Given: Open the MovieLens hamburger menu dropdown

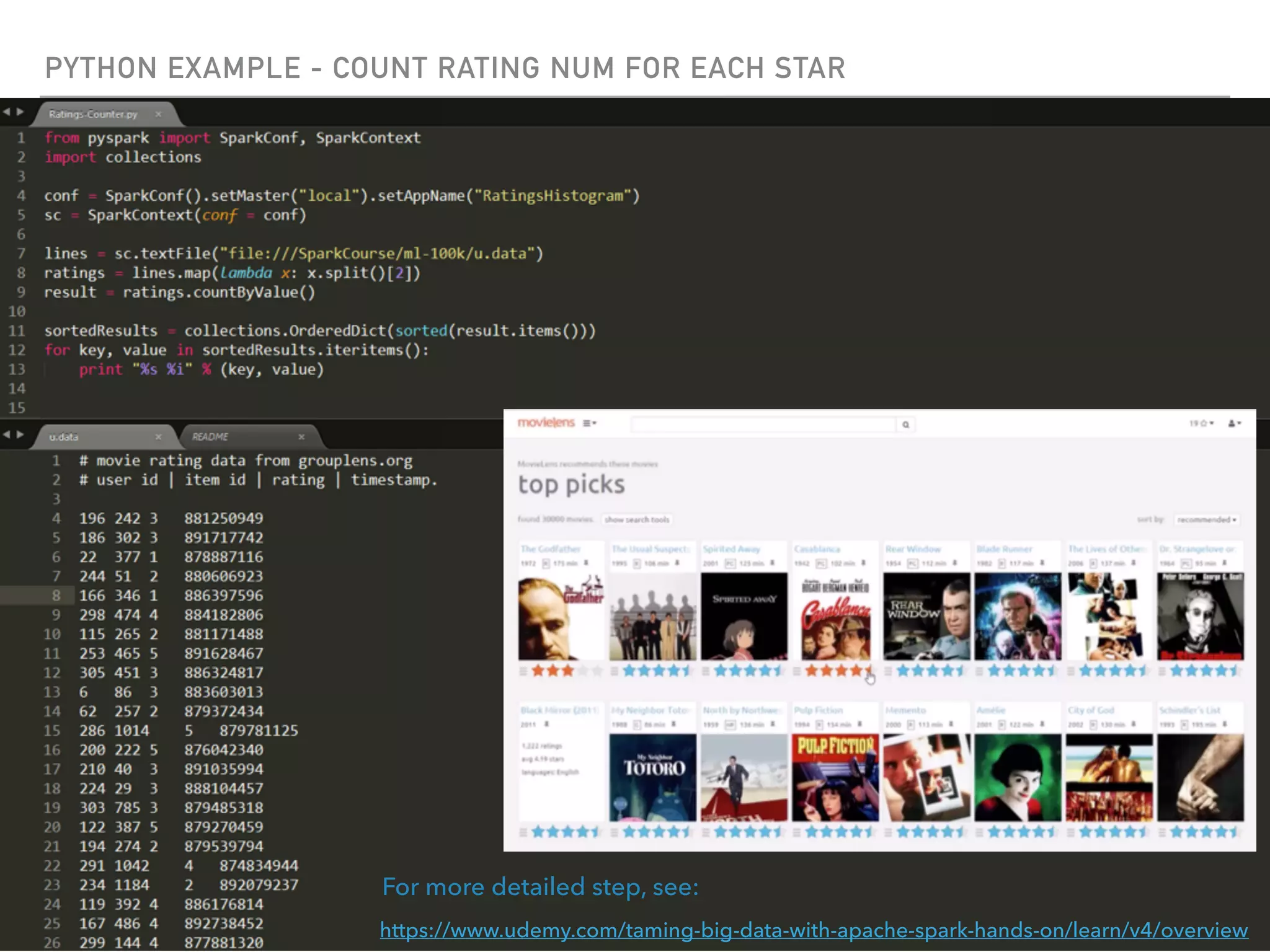Looking at the screenshot, I should pyautogui.click(x=589, y=423).
